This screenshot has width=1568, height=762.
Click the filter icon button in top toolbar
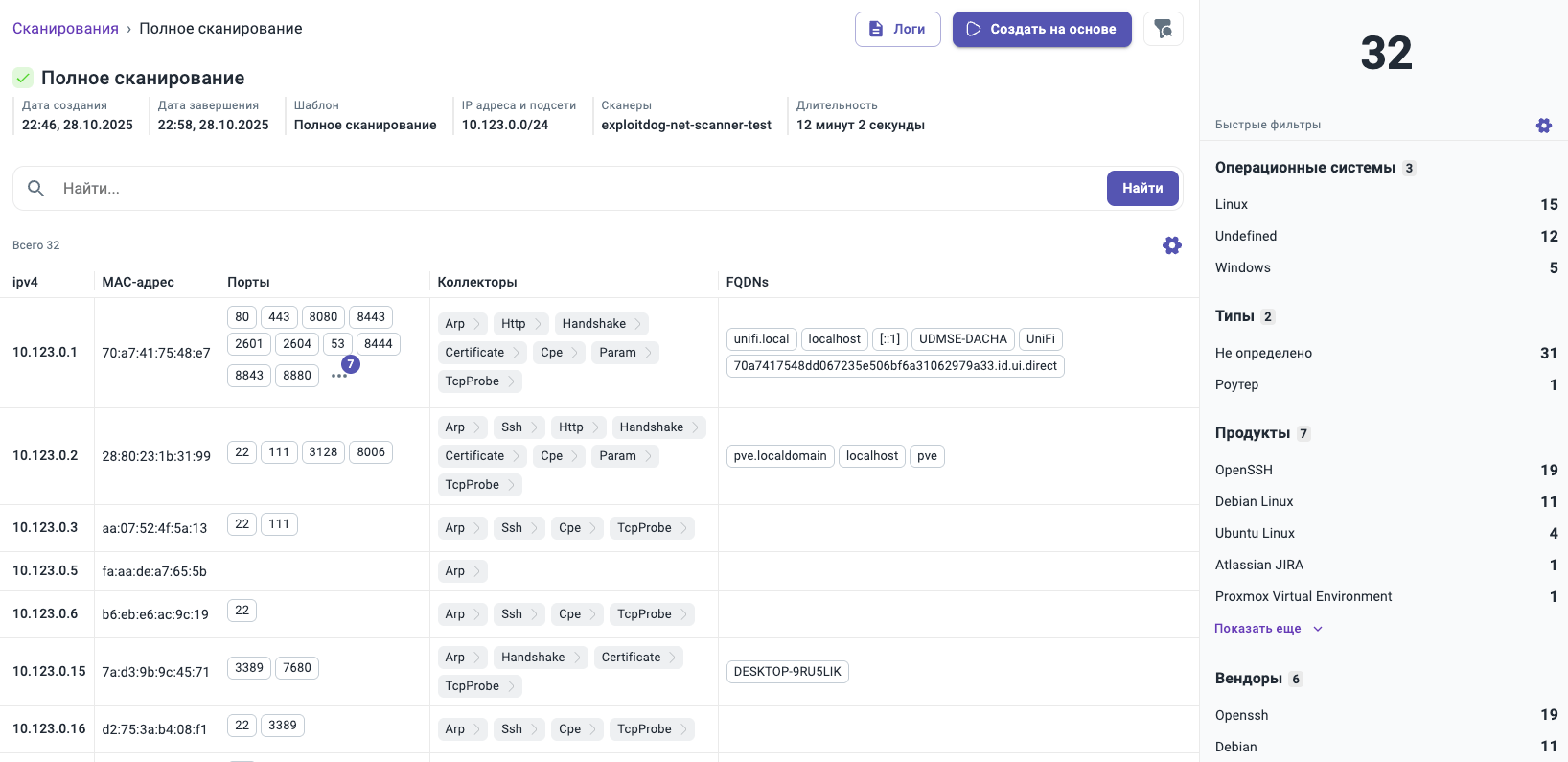[1163, 29]
